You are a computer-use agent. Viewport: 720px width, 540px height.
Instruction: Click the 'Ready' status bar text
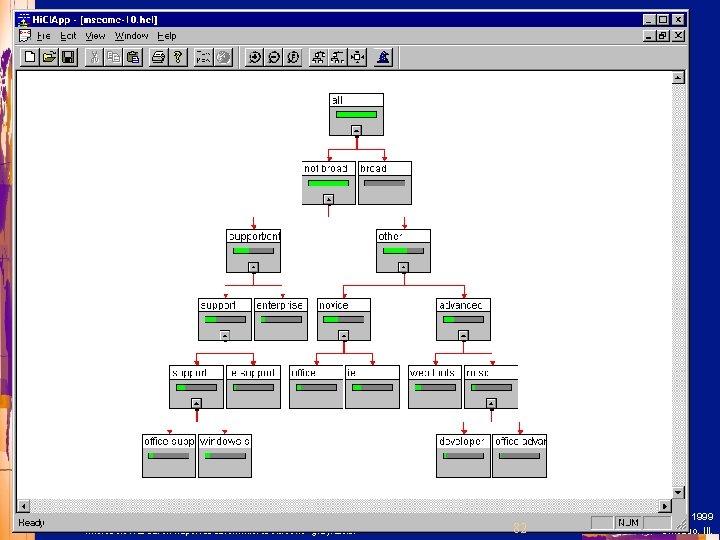click(x=31, y=523)
